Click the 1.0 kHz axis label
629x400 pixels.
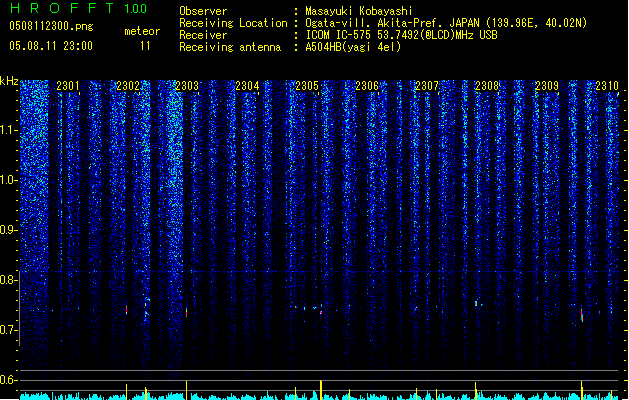click(9, 180)
